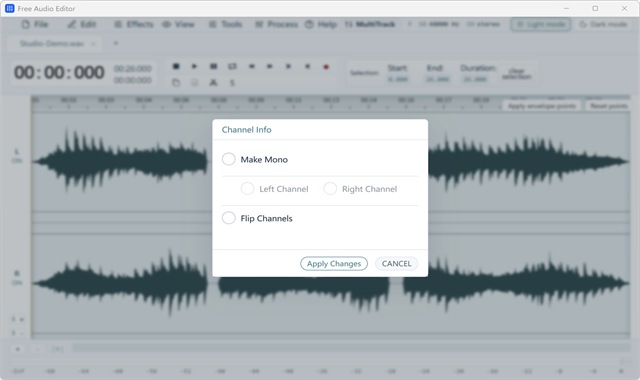
Task: Click the Pause transport button
Action: pyautogui.click(x=213, y=66)
